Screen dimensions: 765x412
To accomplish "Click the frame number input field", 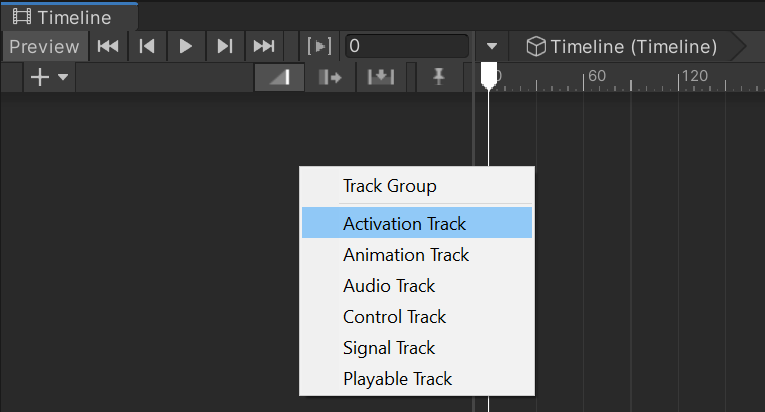I will [405, 46].
